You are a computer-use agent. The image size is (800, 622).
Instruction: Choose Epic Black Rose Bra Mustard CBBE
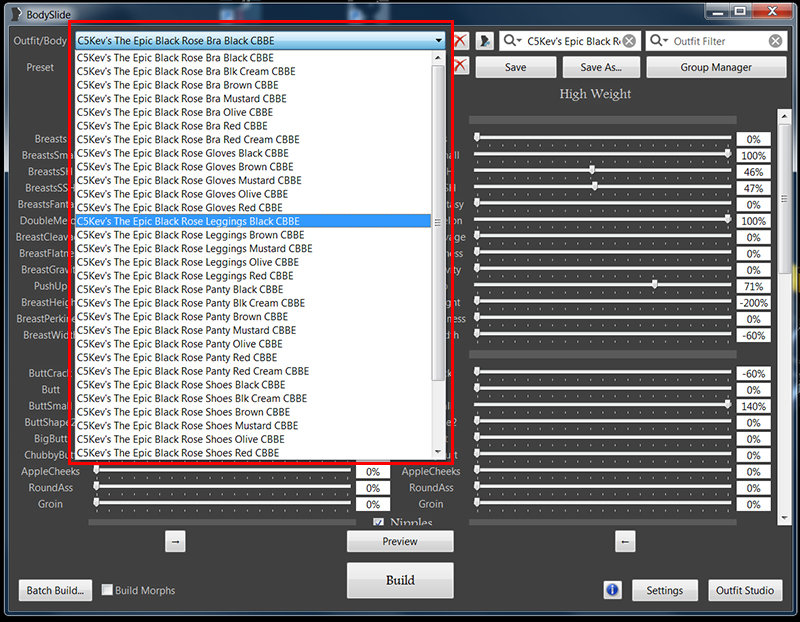click(x=253, y=98)
